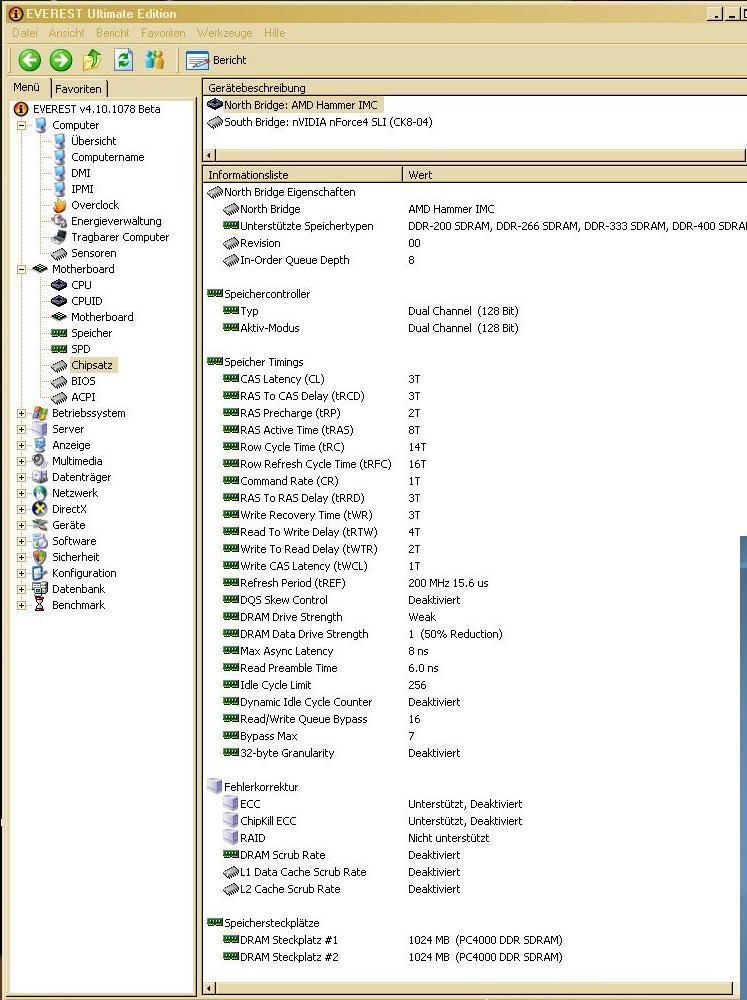This screenshot has width=747, height=1000.
Task: Expand the Server node
Action: pyautogui.click(x=21, y=429)
